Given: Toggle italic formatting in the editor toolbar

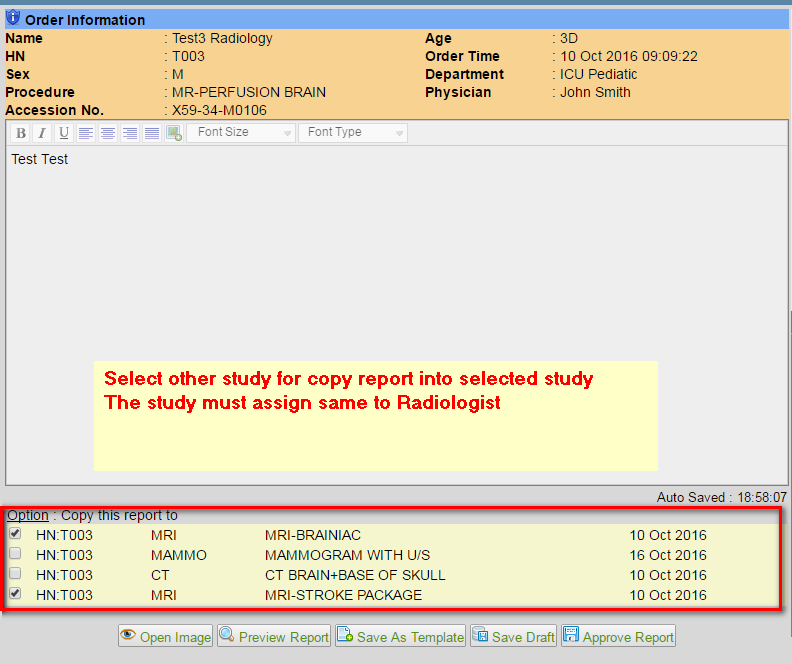Looking at the screenshot, I should click(42, 133).
